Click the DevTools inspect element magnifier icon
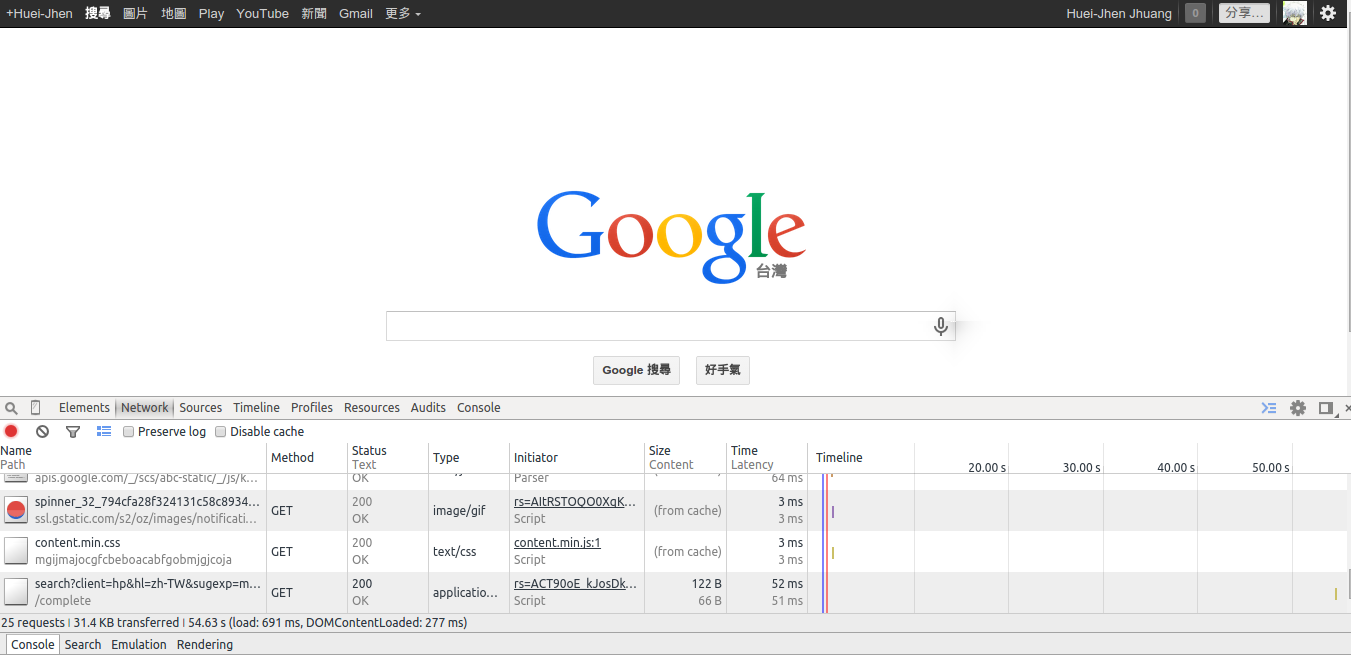 [x=11, y=408]
